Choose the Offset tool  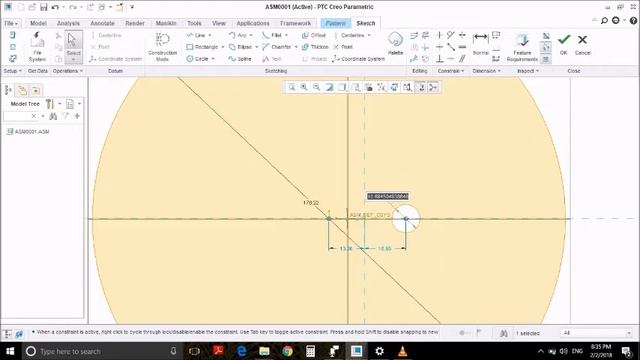click(x=314, y=36)
